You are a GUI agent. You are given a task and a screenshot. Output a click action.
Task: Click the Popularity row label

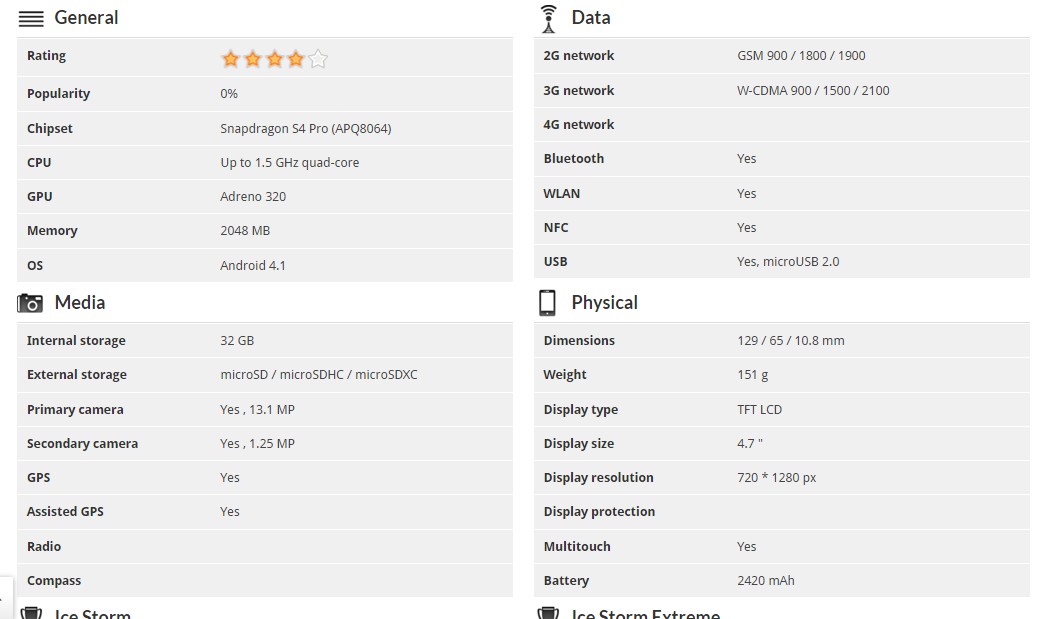point(58,94)
